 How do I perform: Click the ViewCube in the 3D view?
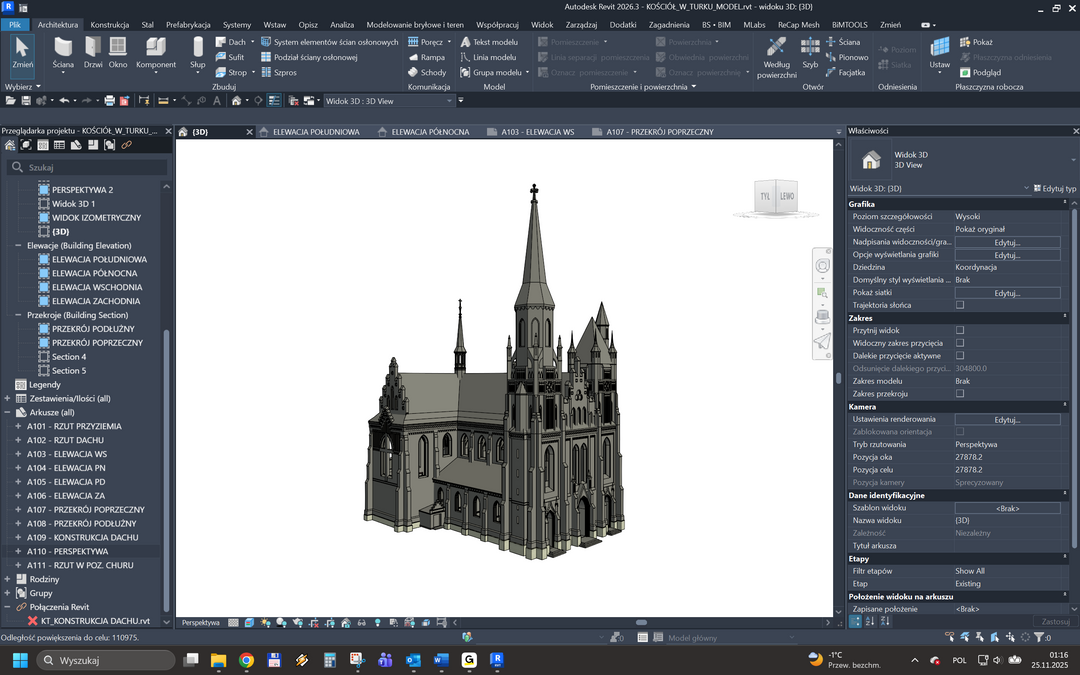776,197
